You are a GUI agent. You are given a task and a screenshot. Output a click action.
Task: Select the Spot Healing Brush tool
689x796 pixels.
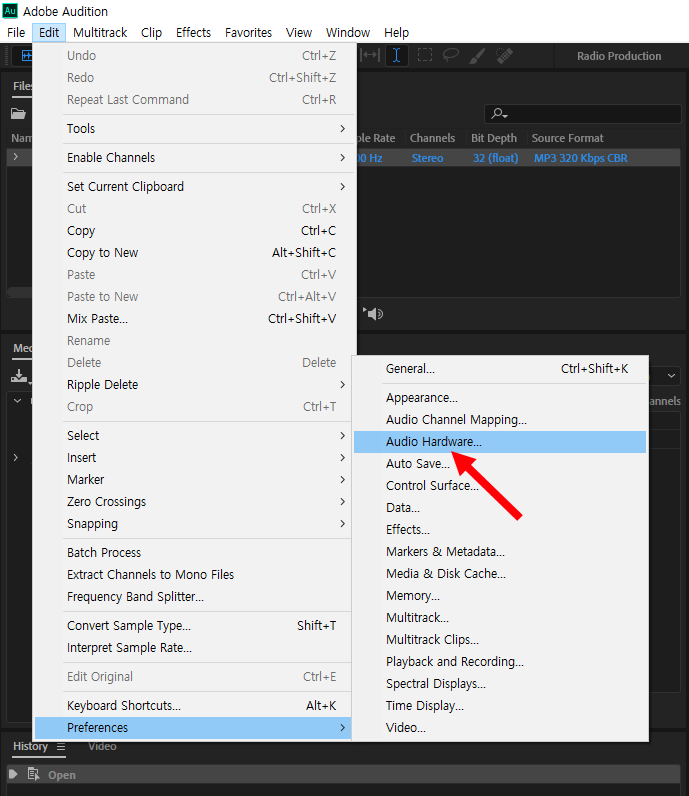(504, 55)
